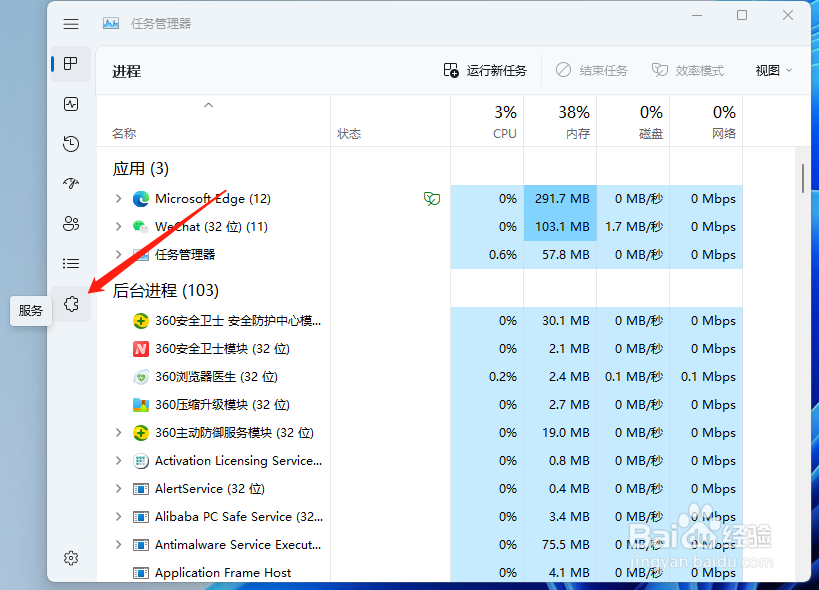
Task: Expand the Antimalware Service Executable row
Action: [x=119, y=545]
